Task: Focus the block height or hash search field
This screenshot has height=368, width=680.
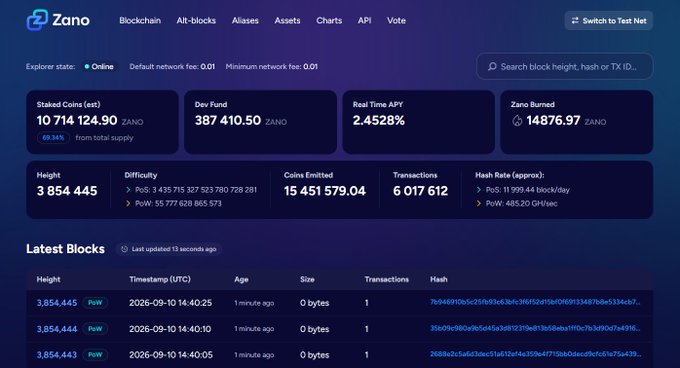Action: [x=565, y=66]
